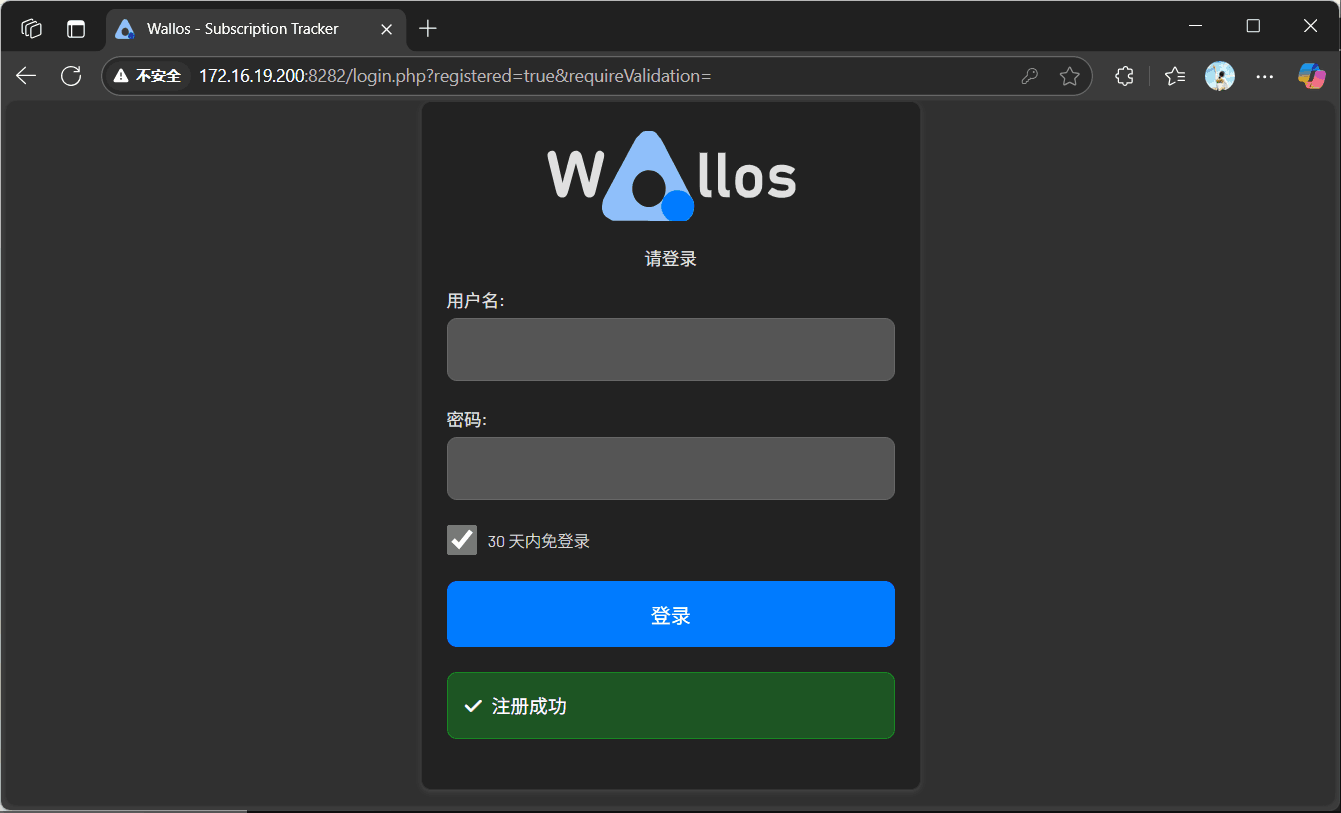Viewport: 1341px width, 813px height.
Task: Open the tab actions menu icon
Action: pyautogui.click(x=76, y=29)
